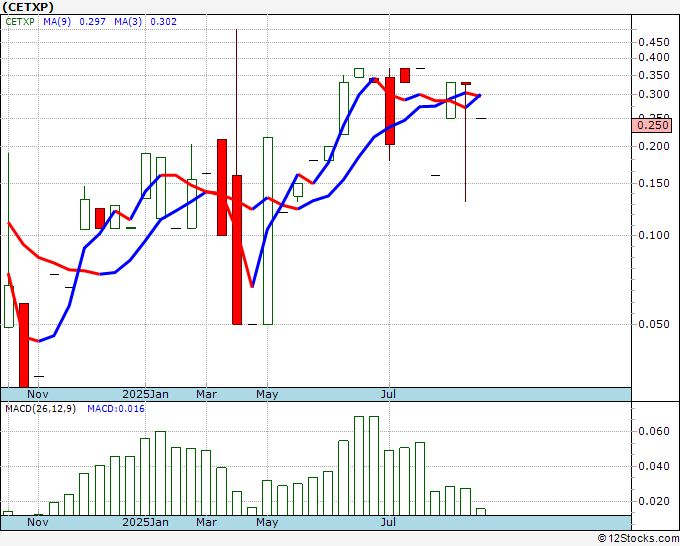Click the 0.200 price axis label
This screenshot has height=546, width=680.
click(654, 146)
